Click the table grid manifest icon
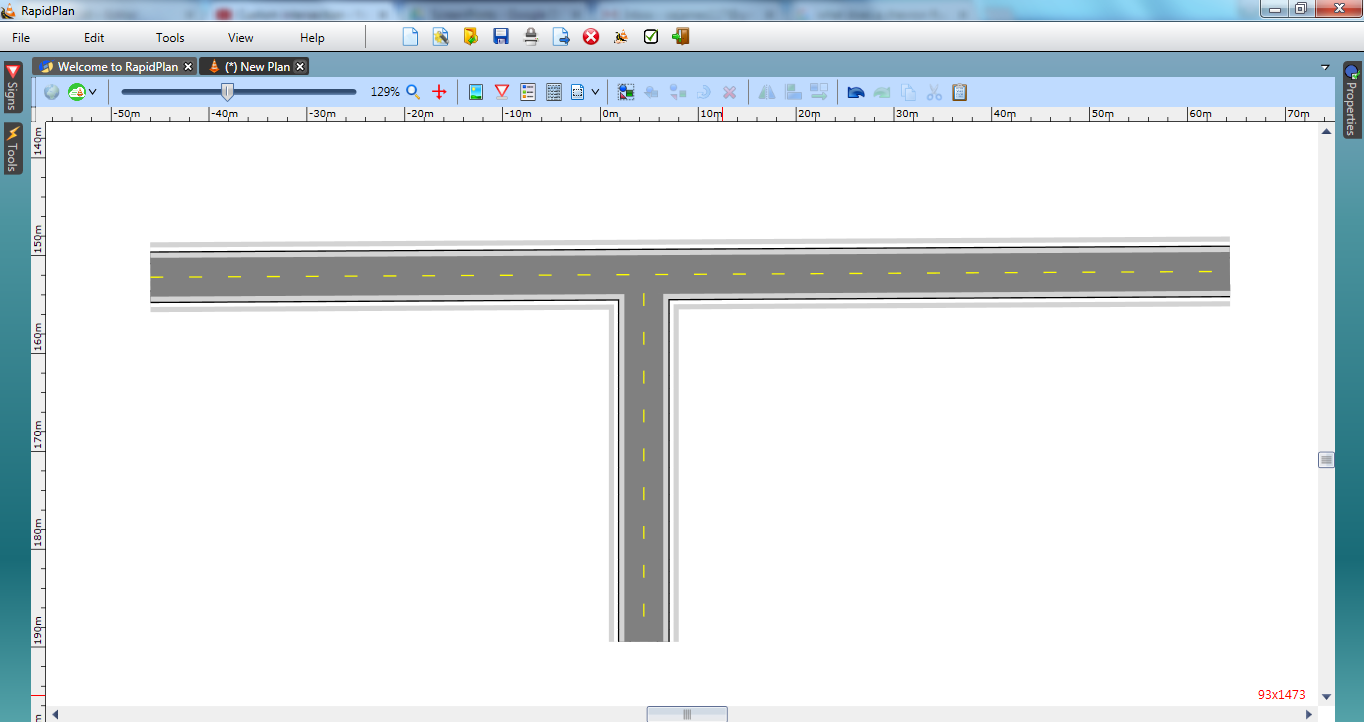1364x722 pixels. 554,92
